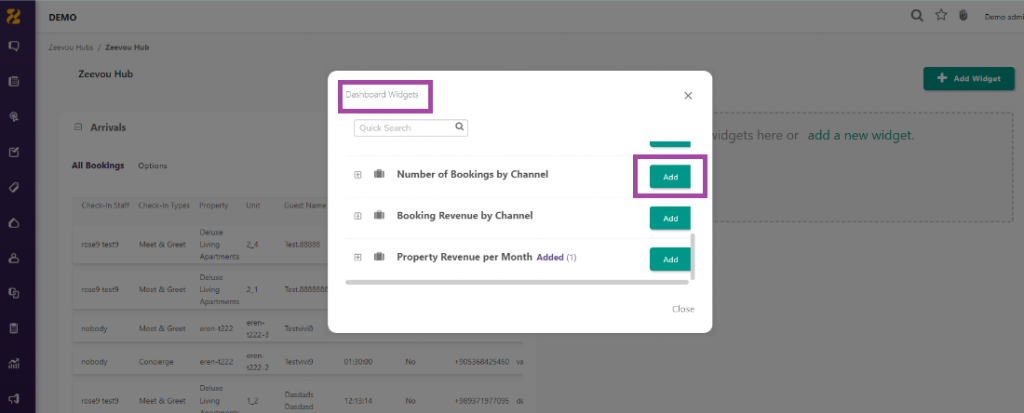This screenshot has width=1024, height=413.
Task: Click the 'Number of Bookings by Channel' title
Action: click(x=472, y=174)
